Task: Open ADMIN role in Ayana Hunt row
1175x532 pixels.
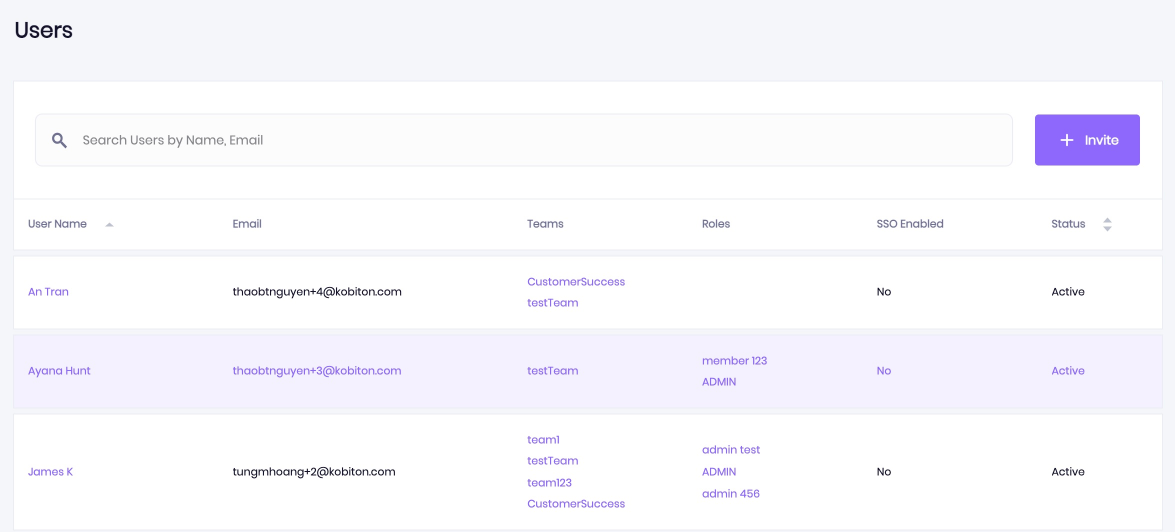Action: [719, 381]
